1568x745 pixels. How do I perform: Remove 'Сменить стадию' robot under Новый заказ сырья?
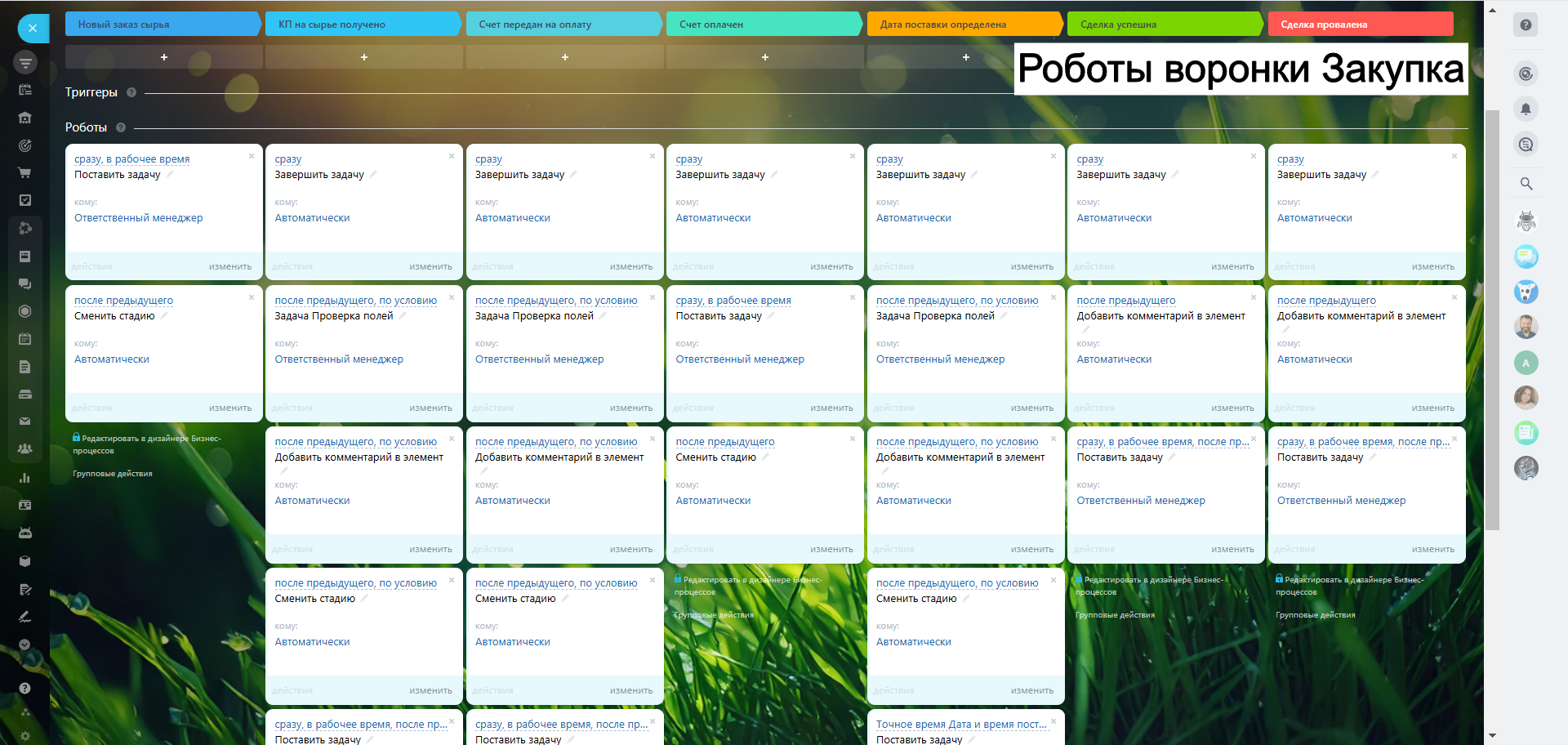pyautogui.click(x=252, y=297)
